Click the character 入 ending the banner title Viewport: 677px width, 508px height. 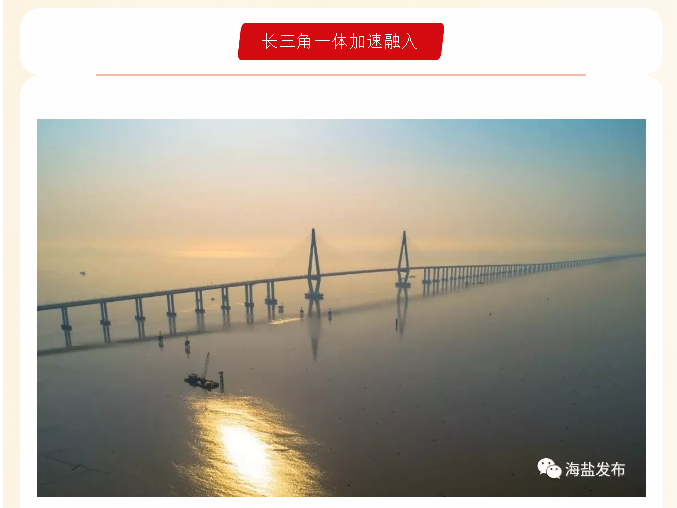click(x=409, y=41)
